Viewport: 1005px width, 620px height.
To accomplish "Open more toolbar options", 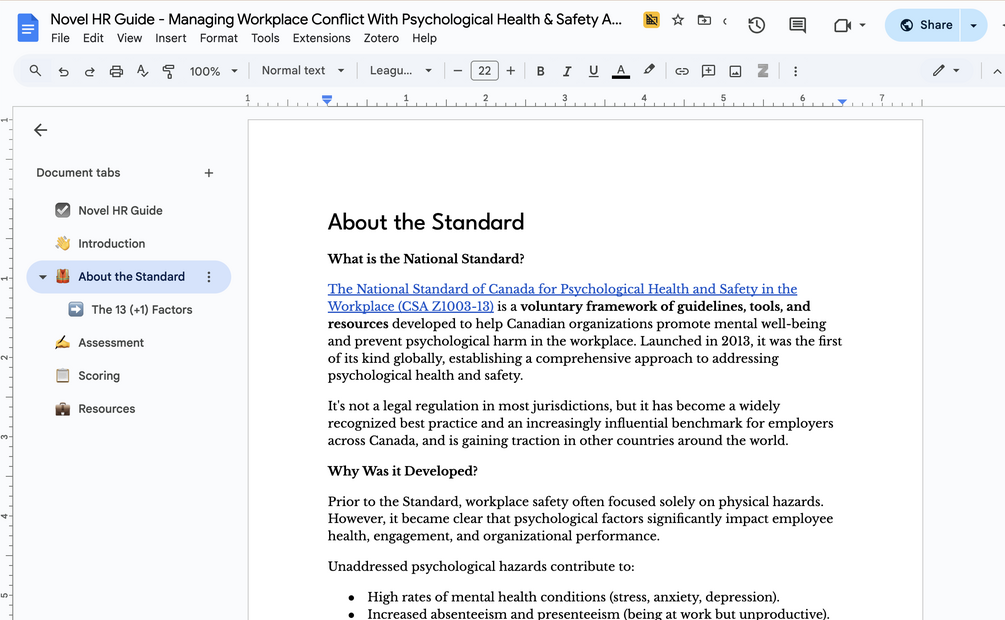I will click(x=795, y=71).
